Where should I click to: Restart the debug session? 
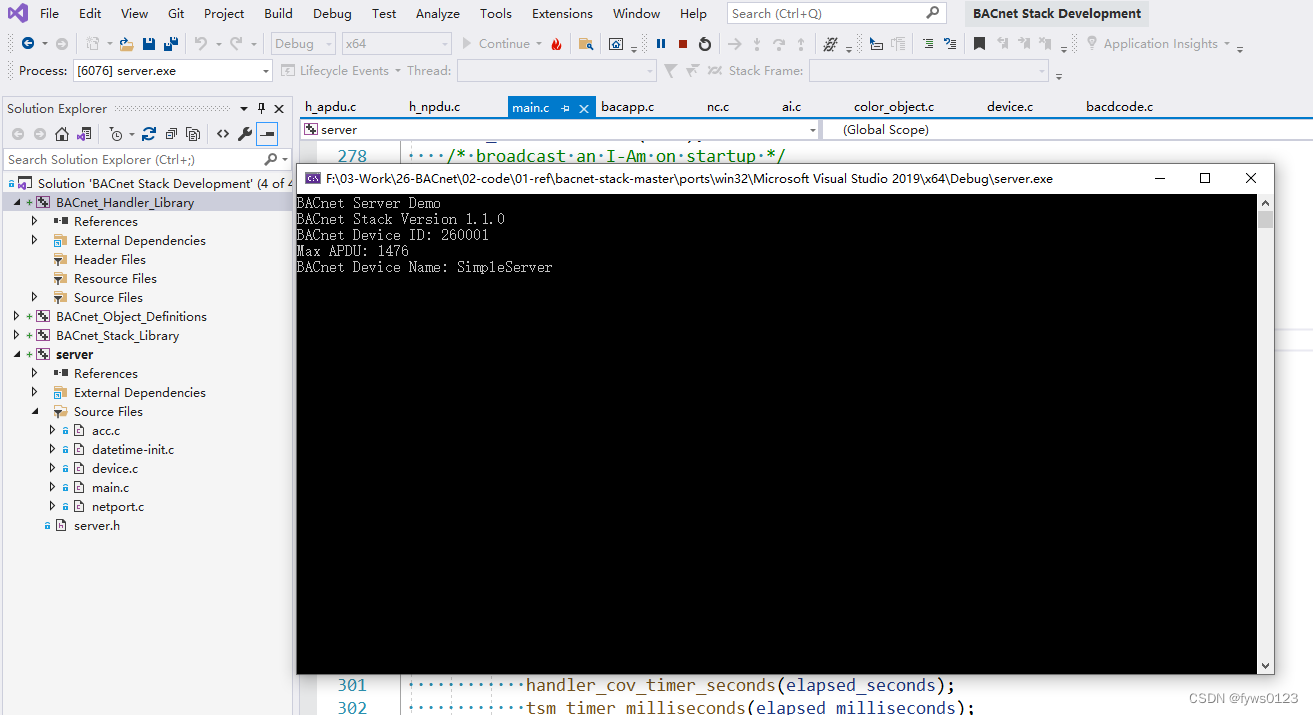[x=705, y=44]
